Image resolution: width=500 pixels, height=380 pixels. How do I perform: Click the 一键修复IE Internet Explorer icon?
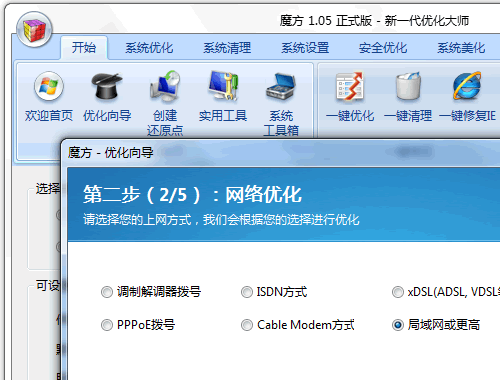[467, 86]
